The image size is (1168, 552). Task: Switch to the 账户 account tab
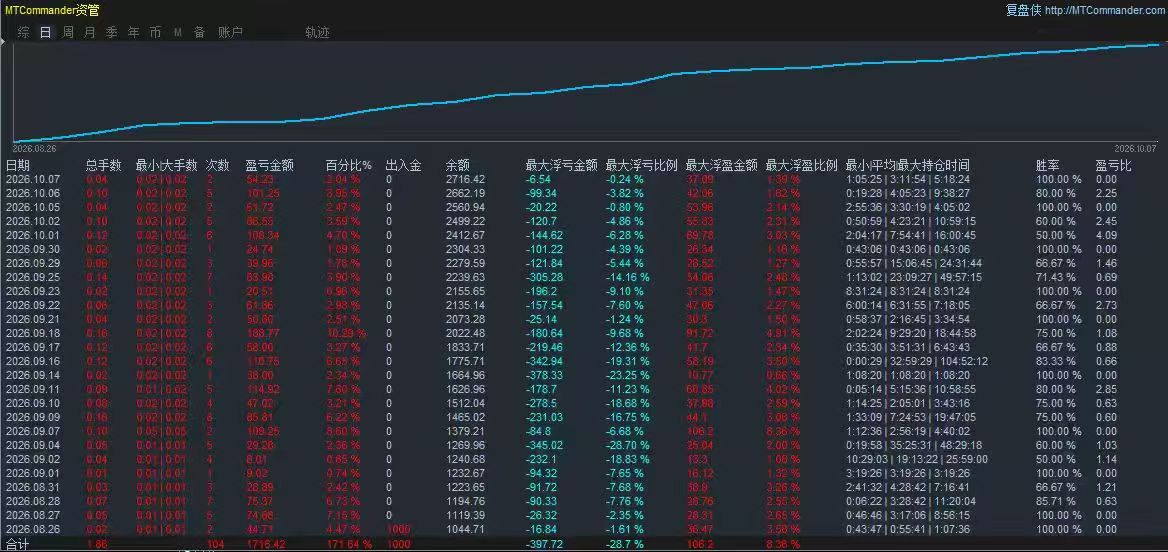pyautogui.click(x=230, y=33)
